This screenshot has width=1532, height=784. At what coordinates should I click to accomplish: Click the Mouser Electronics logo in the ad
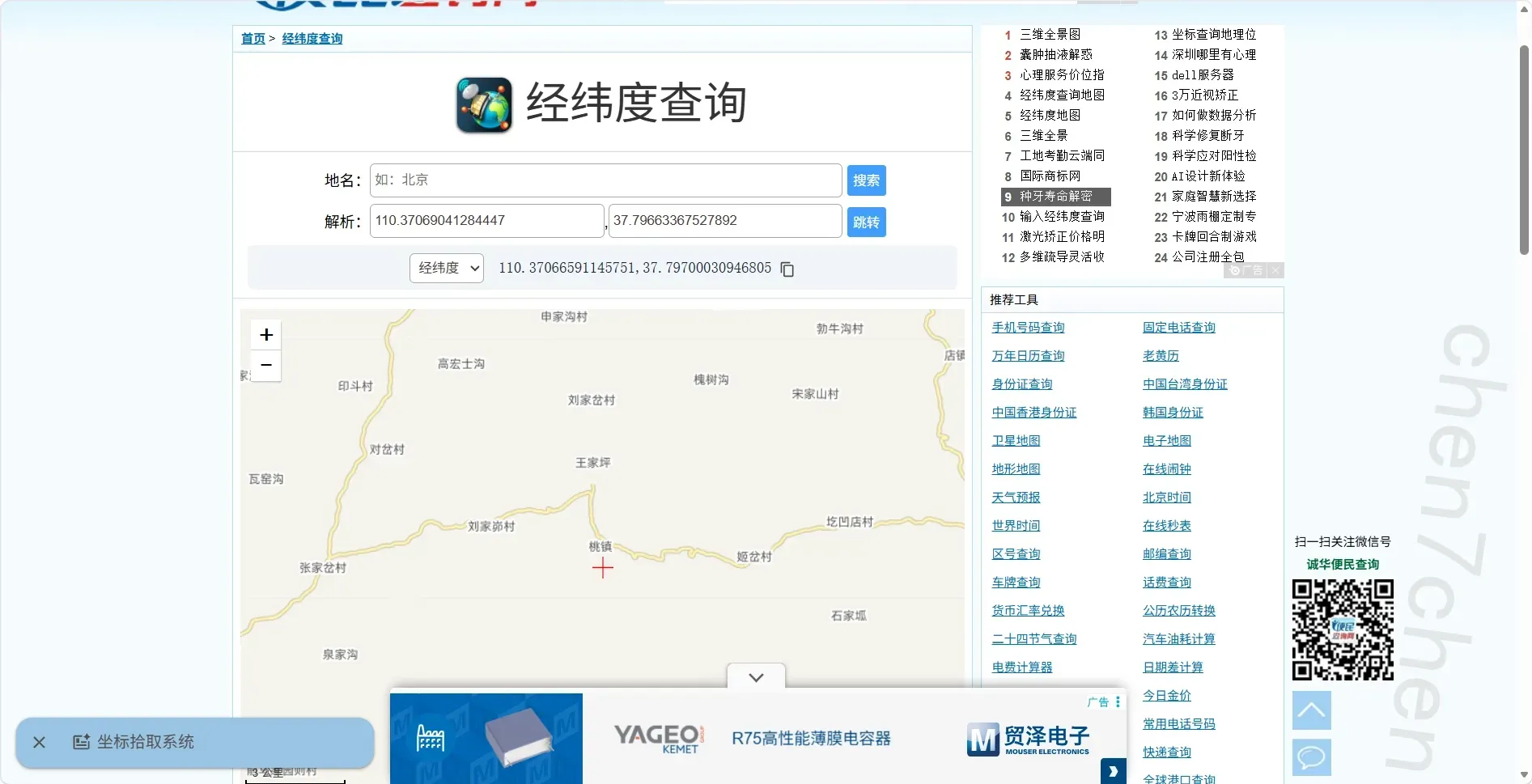tap(1028, 740)
